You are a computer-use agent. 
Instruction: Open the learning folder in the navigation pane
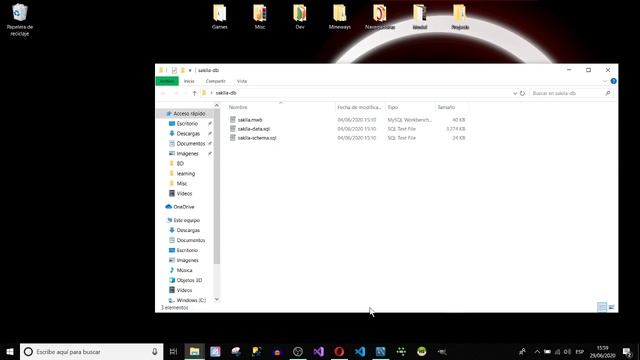pos(186,173)
